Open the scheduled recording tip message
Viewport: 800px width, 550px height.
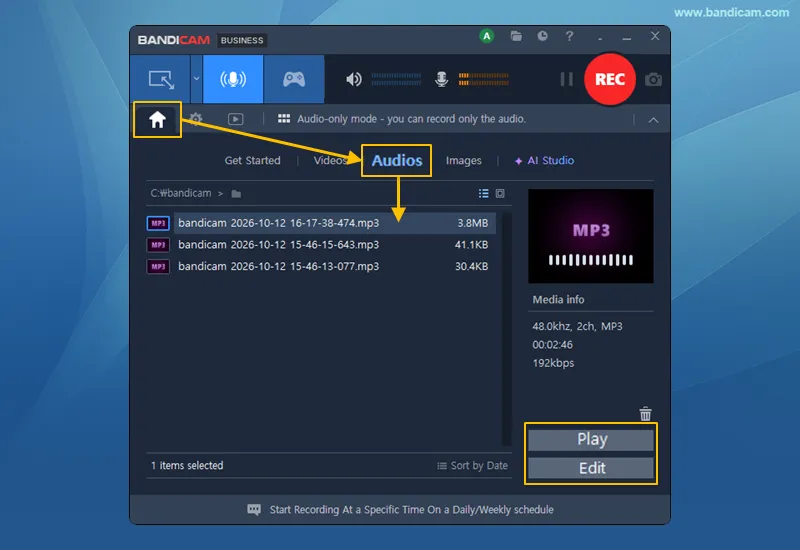(411, 510)
